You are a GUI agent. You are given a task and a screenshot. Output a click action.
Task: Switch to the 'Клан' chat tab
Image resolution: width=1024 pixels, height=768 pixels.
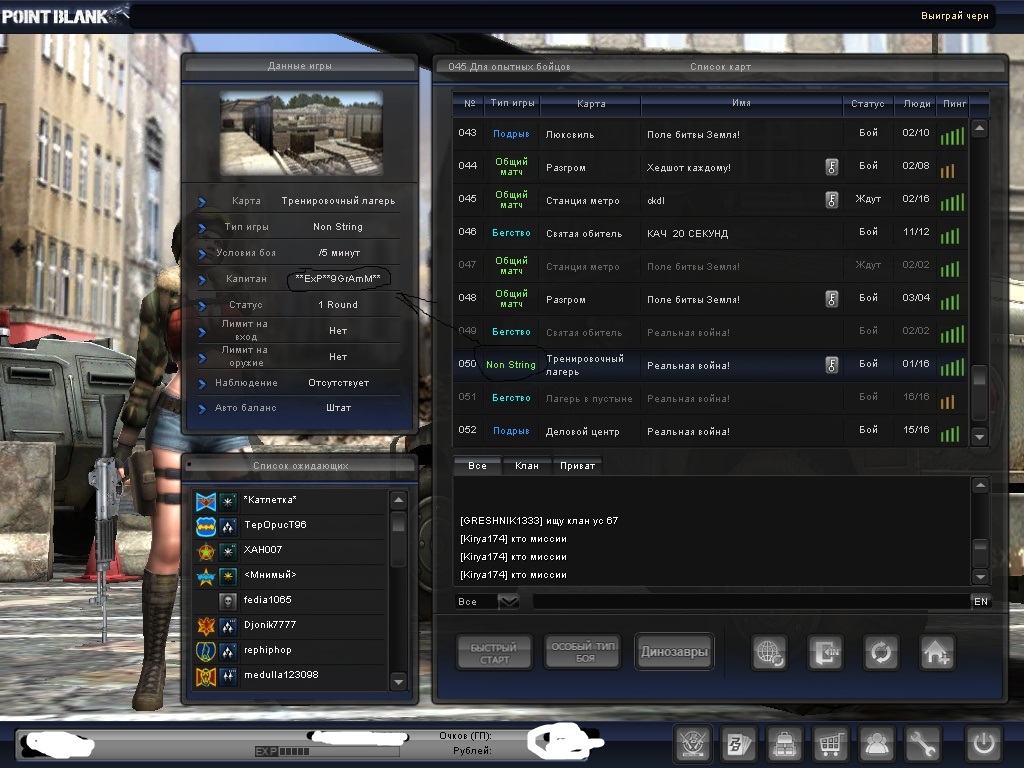coord(526,466)
